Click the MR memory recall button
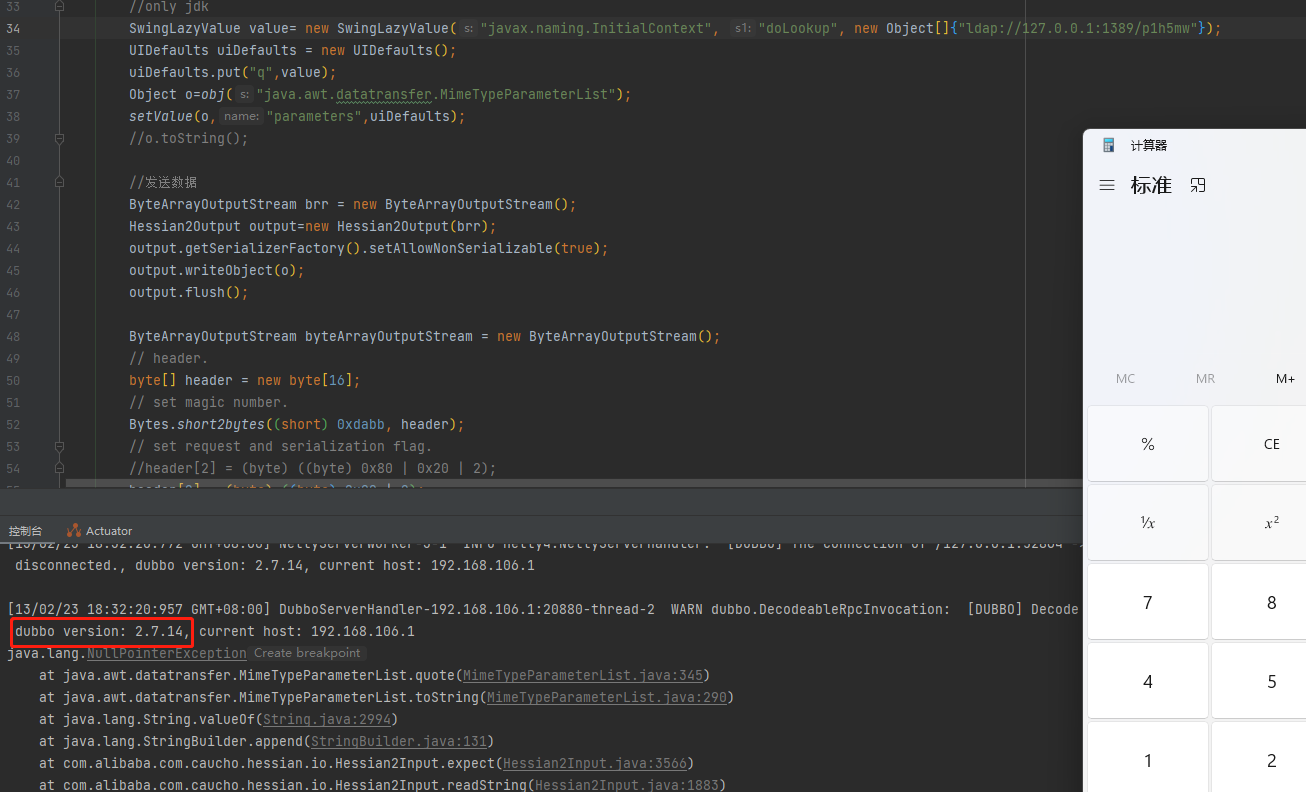The width and height of the screenshot is (1306, 792). pos(1206,379)
